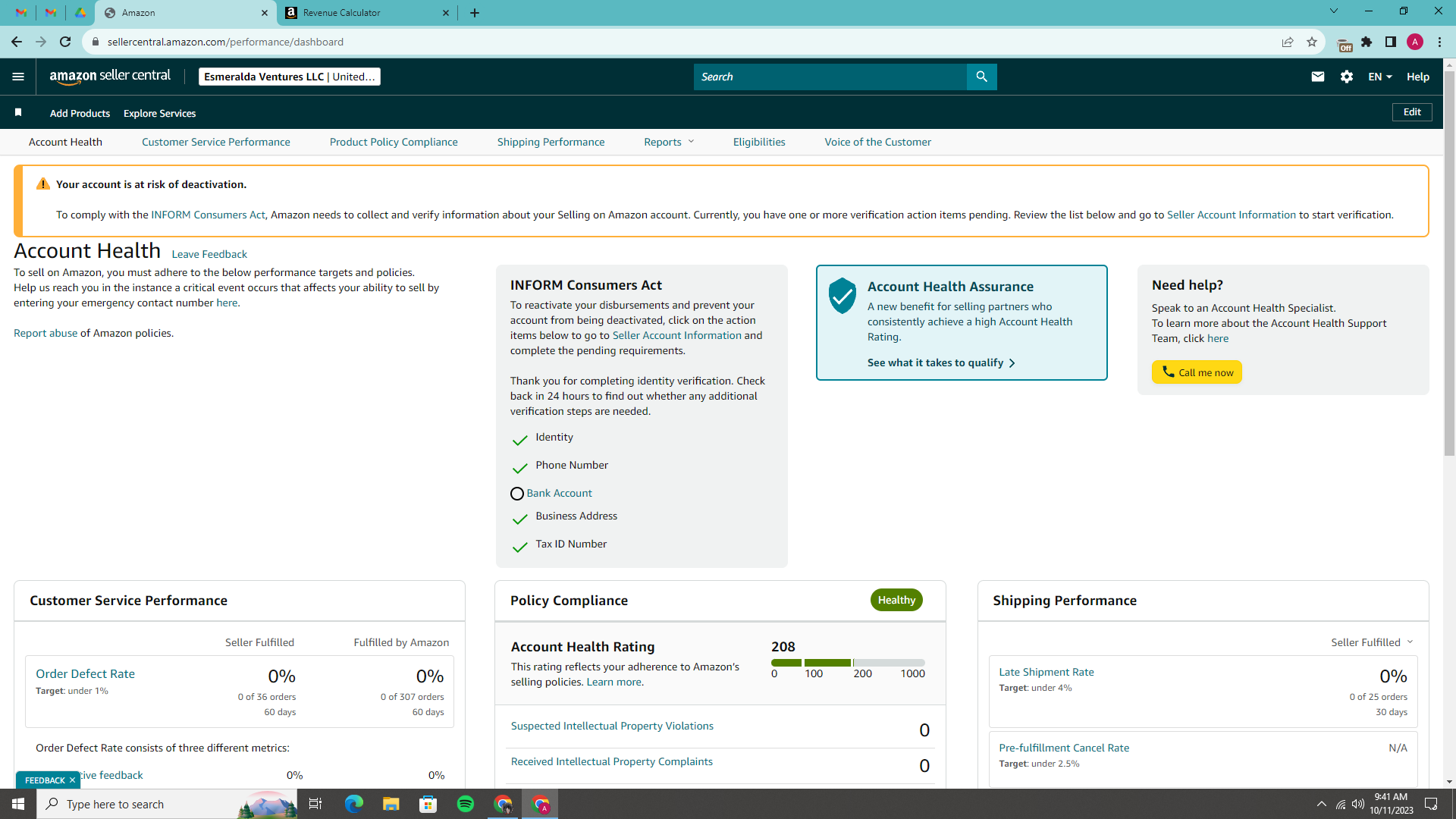Open Microsoft Store from the taskbar
The height and width of the screenshot is (819, 1456).
(x=428, y=804)
